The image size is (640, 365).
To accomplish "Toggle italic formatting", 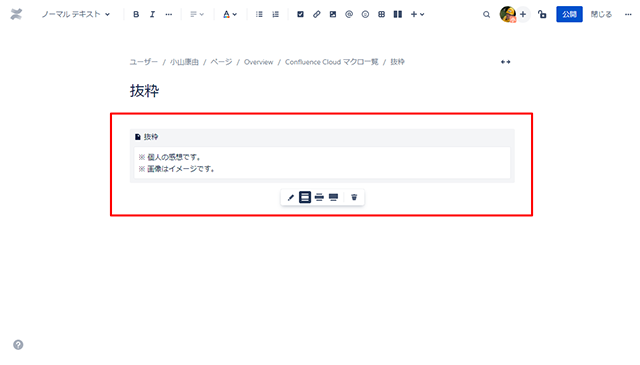I will point(152,14).
